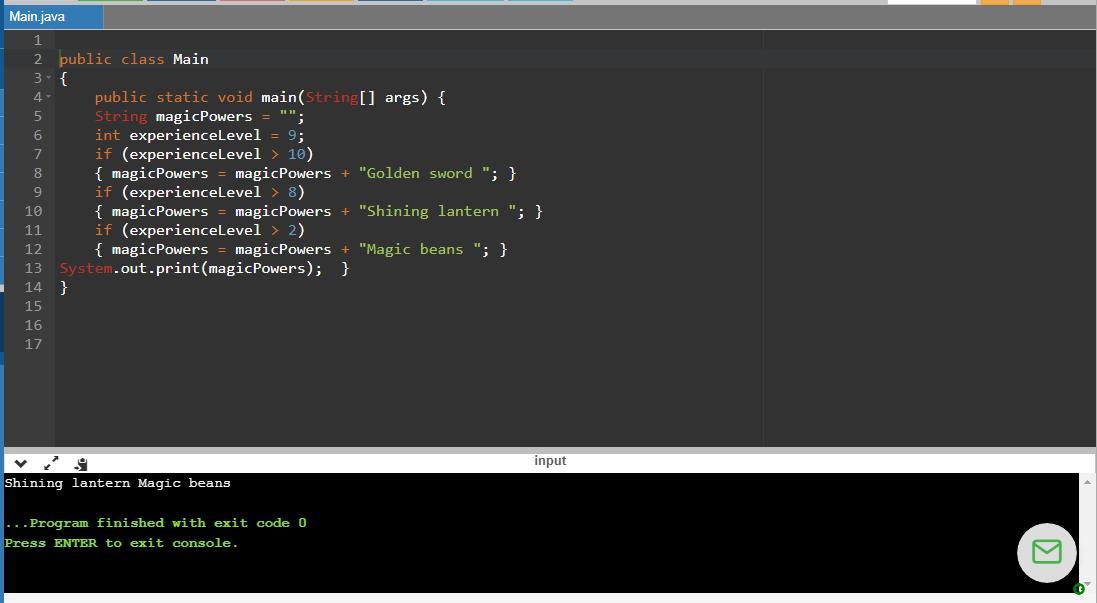Click line number 12 in the gutter
The height and width of the screenshot is (603, 1097).
point(34,249)
